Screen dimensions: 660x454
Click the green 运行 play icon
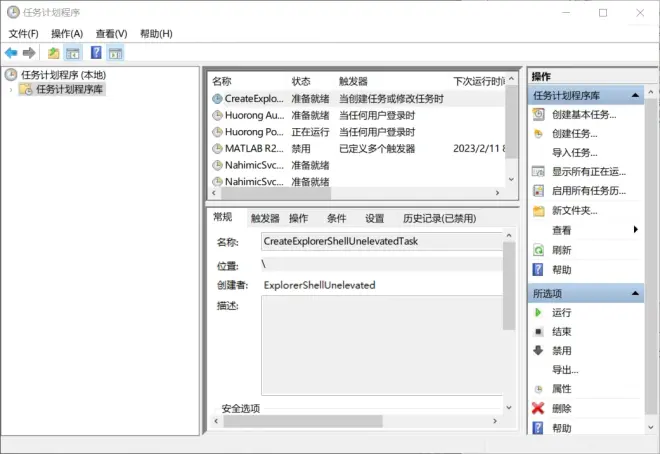[538, 313]
